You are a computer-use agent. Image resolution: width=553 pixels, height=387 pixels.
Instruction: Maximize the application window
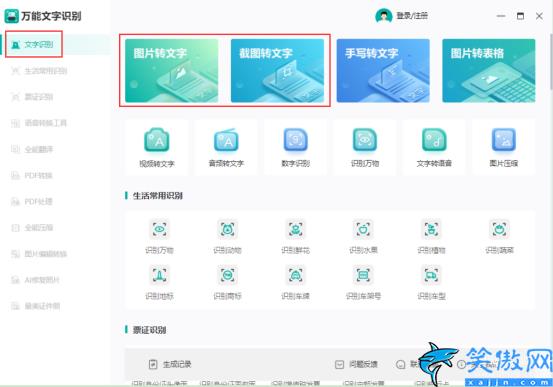click(520, 16)
